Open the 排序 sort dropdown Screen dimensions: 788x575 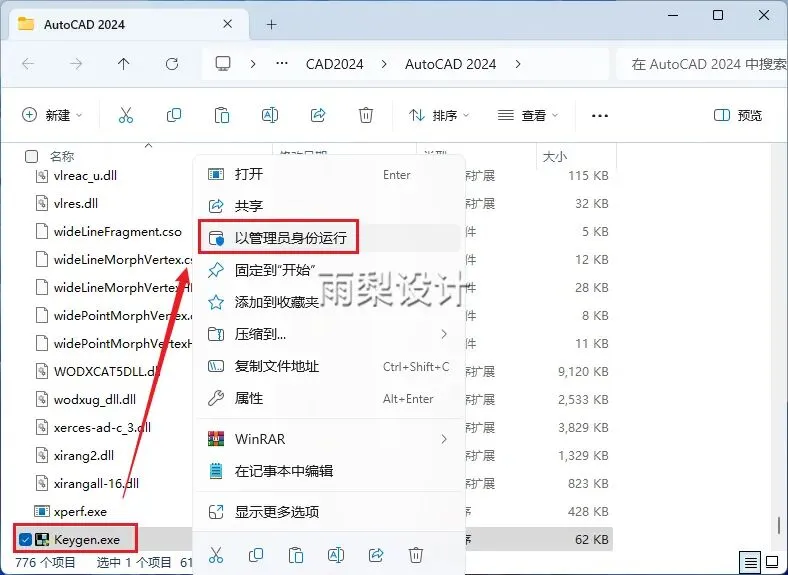pyautogui.click(x=439, y=116)
